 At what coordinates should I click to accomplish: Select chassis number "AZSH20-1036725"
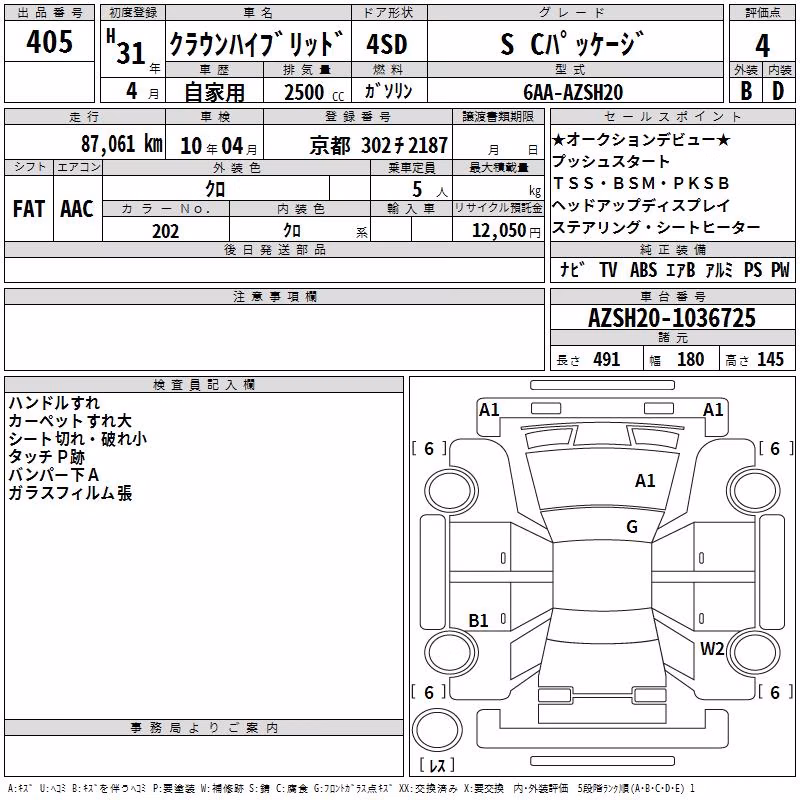click(672, 318)
